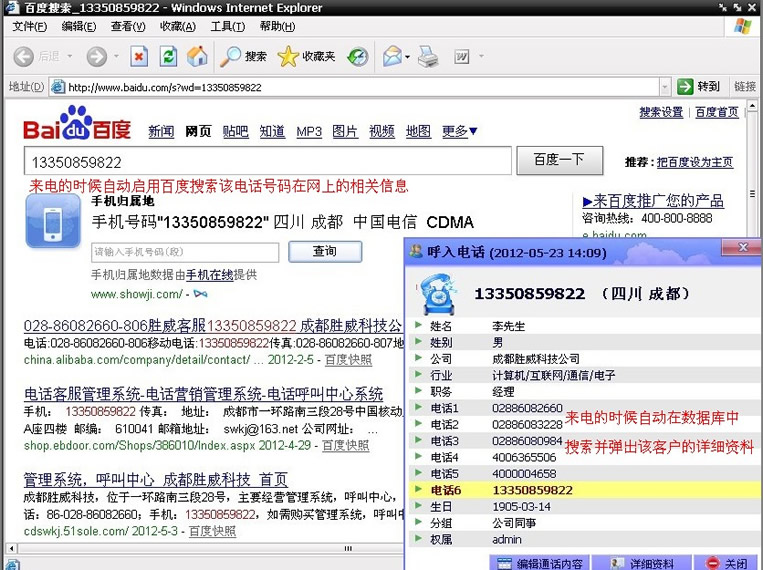Viewport: 763px width, 570px height.
Task: Click the 请输入手机号码 input field
Action: coord(185,252)
